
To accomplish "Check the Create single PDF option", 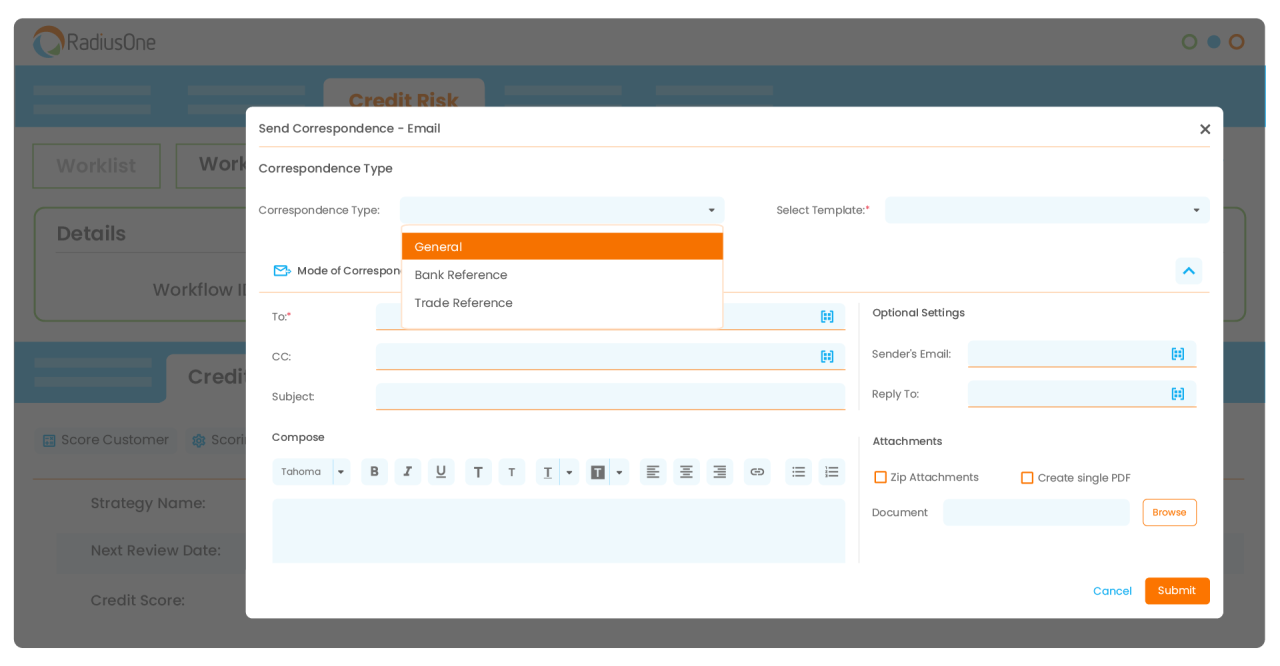I will pos(1027,477).
